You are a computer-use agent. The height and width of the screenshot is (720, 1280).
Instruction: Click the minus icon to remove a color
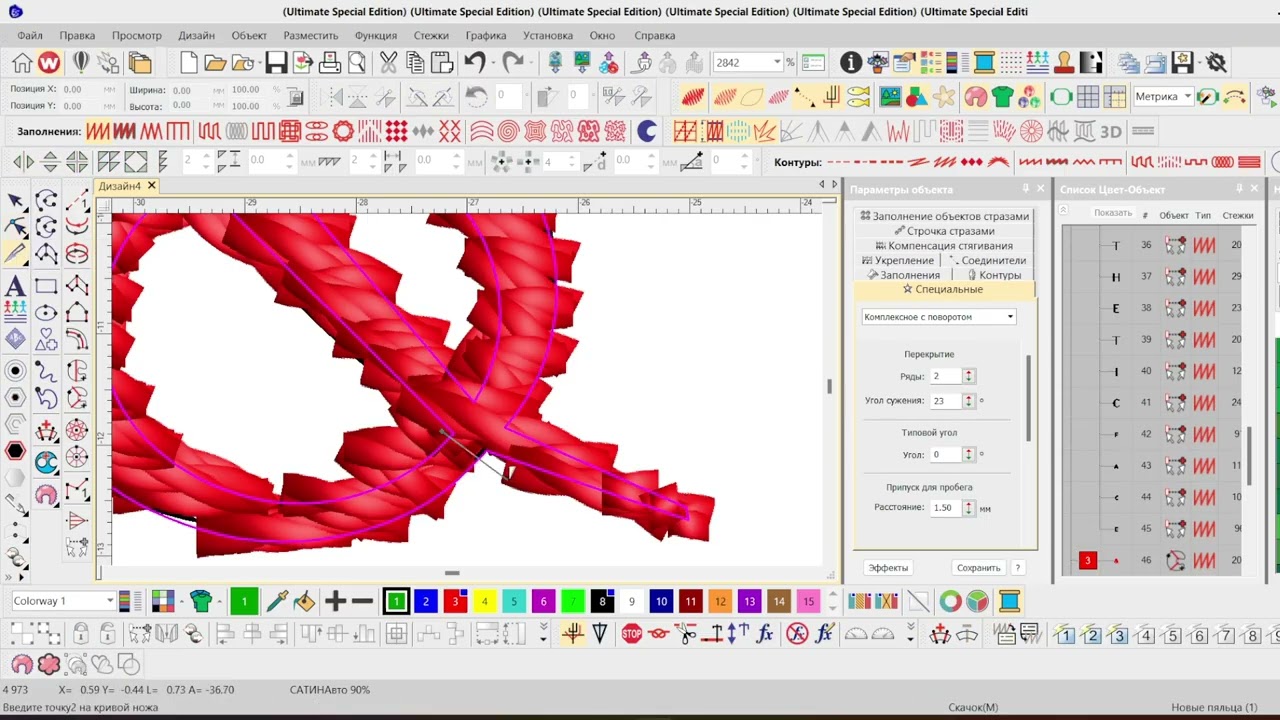(x=362, y=601)
